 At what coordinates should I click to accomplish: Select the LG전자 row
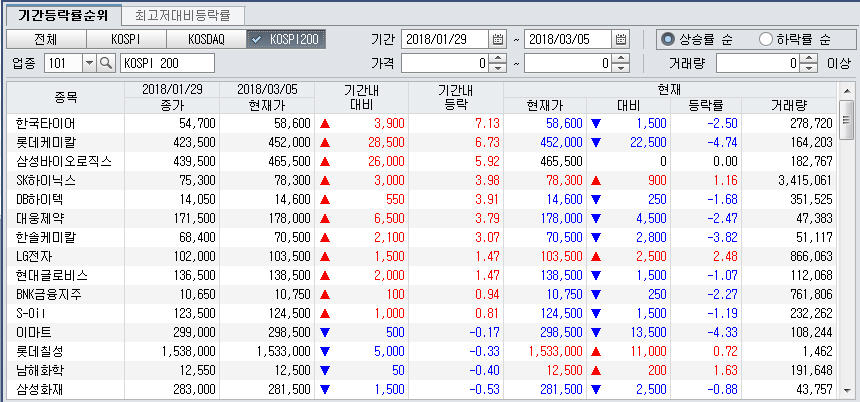[x=422, y=256]
